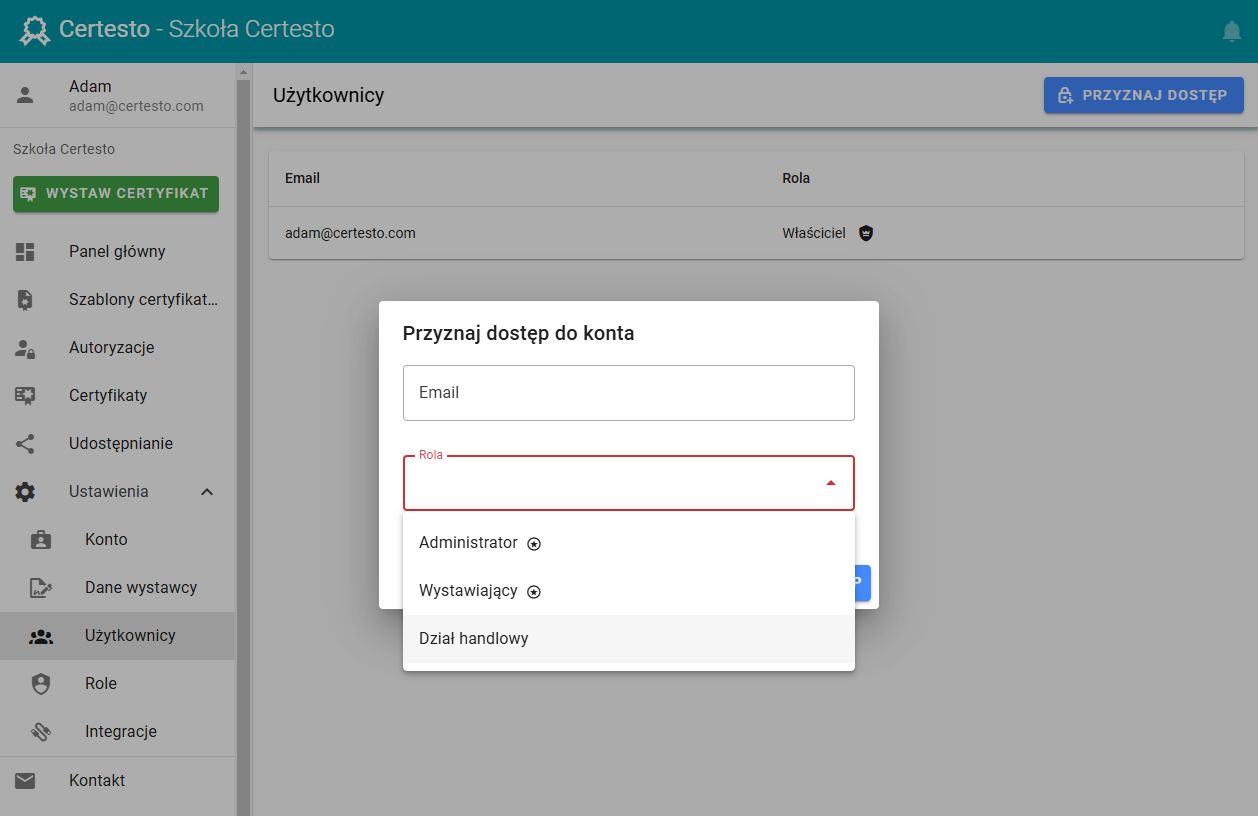The image size is (1258, 816).
Task: Open the Udostępnianie menu item
Action: (118, 444)
